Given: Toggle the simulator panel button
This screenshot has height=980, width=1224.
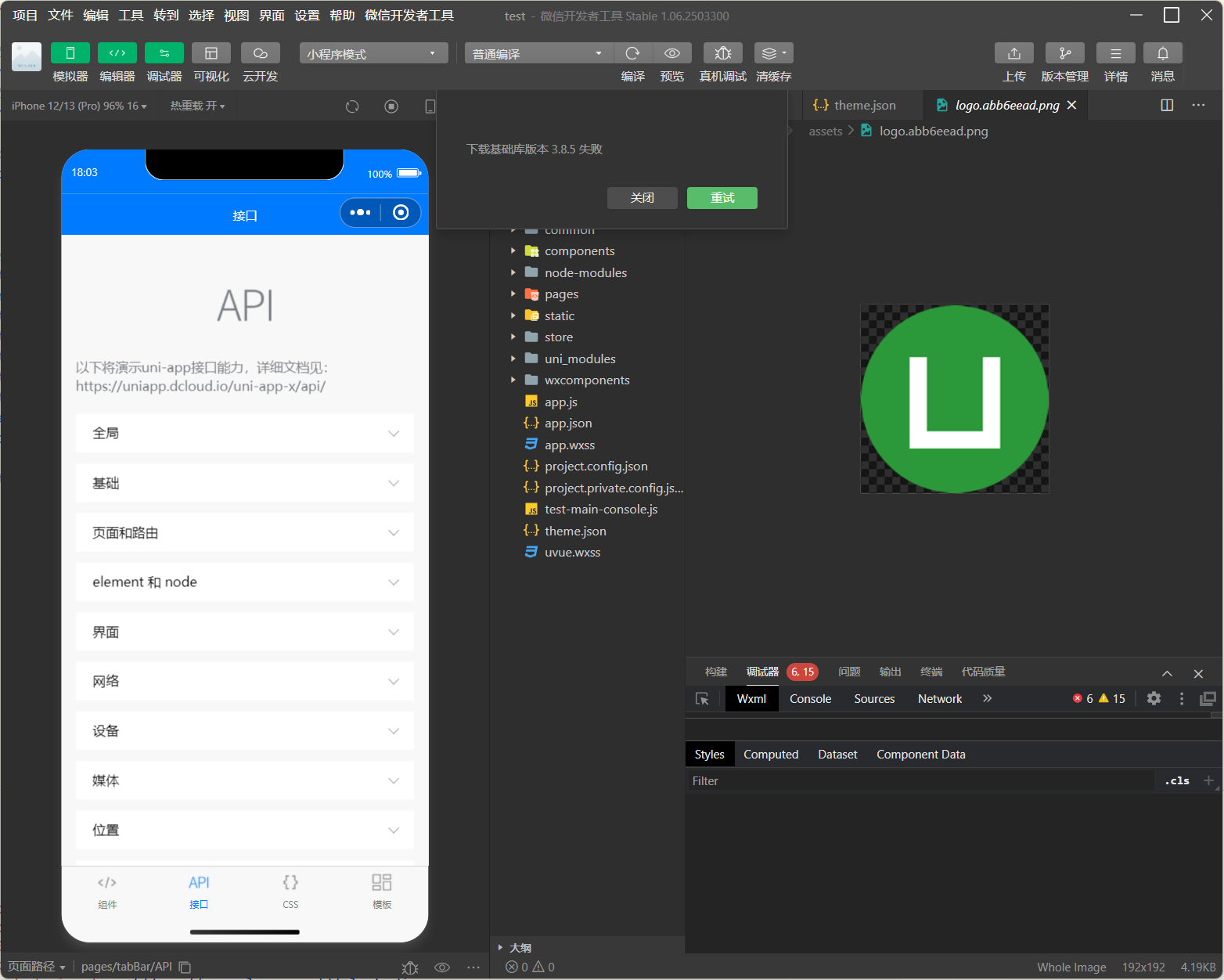Looking at the screenshot, I should pos(70,53).
